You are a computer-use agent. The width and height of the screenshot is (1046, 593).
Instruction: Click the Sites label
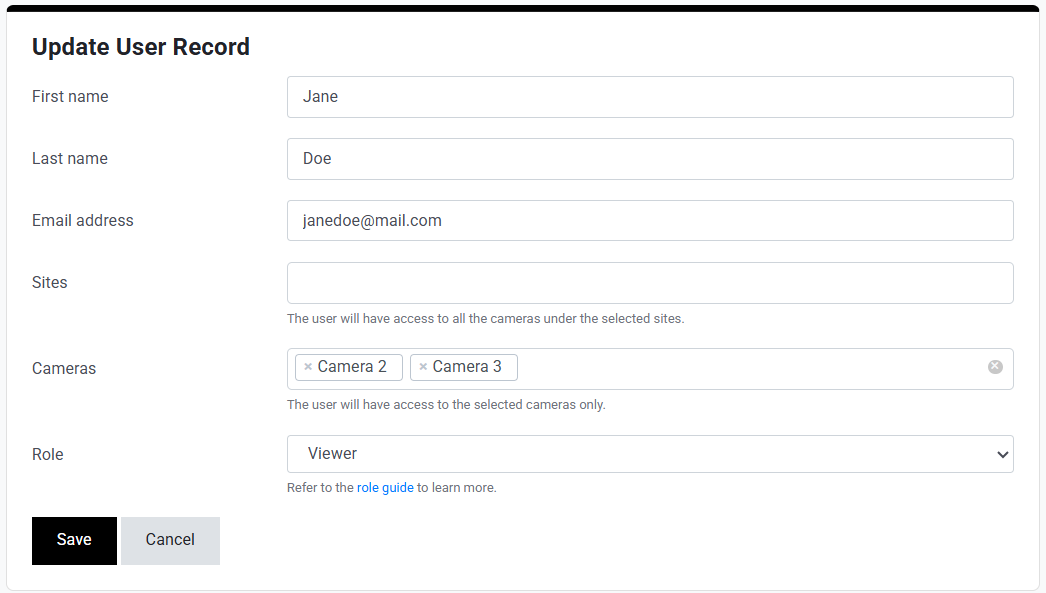pos(50,283)
